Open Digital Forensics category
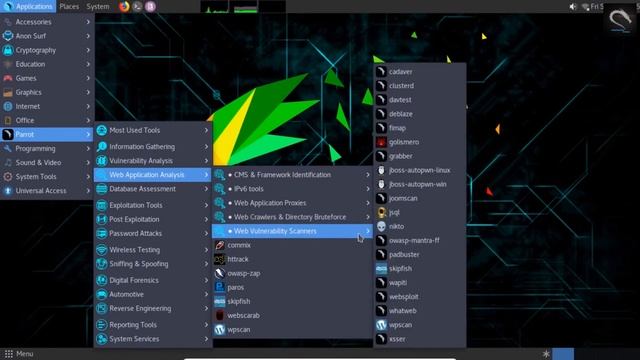 coord(153,280)
